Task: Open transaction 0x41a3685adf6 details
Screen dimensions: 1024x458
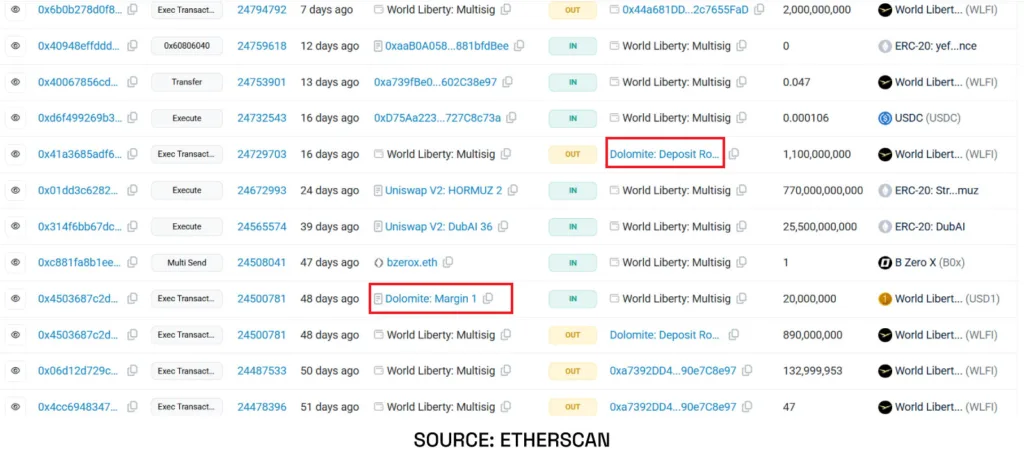Action: coord(80,154)
